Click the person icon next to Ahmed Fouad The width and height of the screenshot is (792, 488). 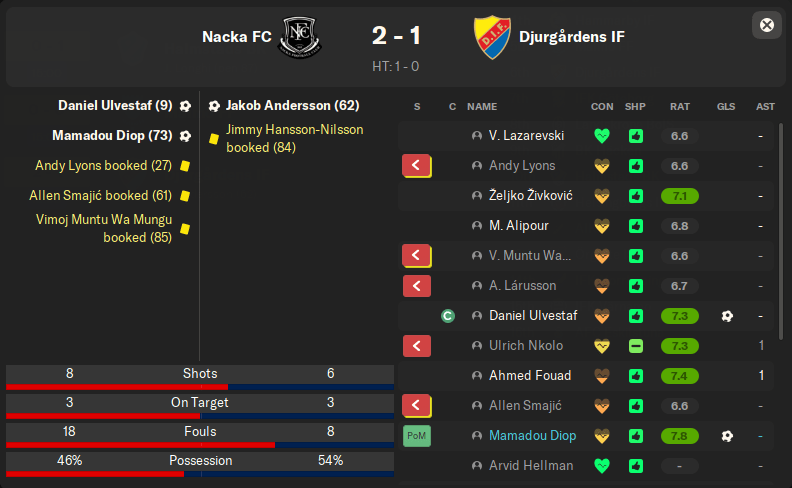477,376
